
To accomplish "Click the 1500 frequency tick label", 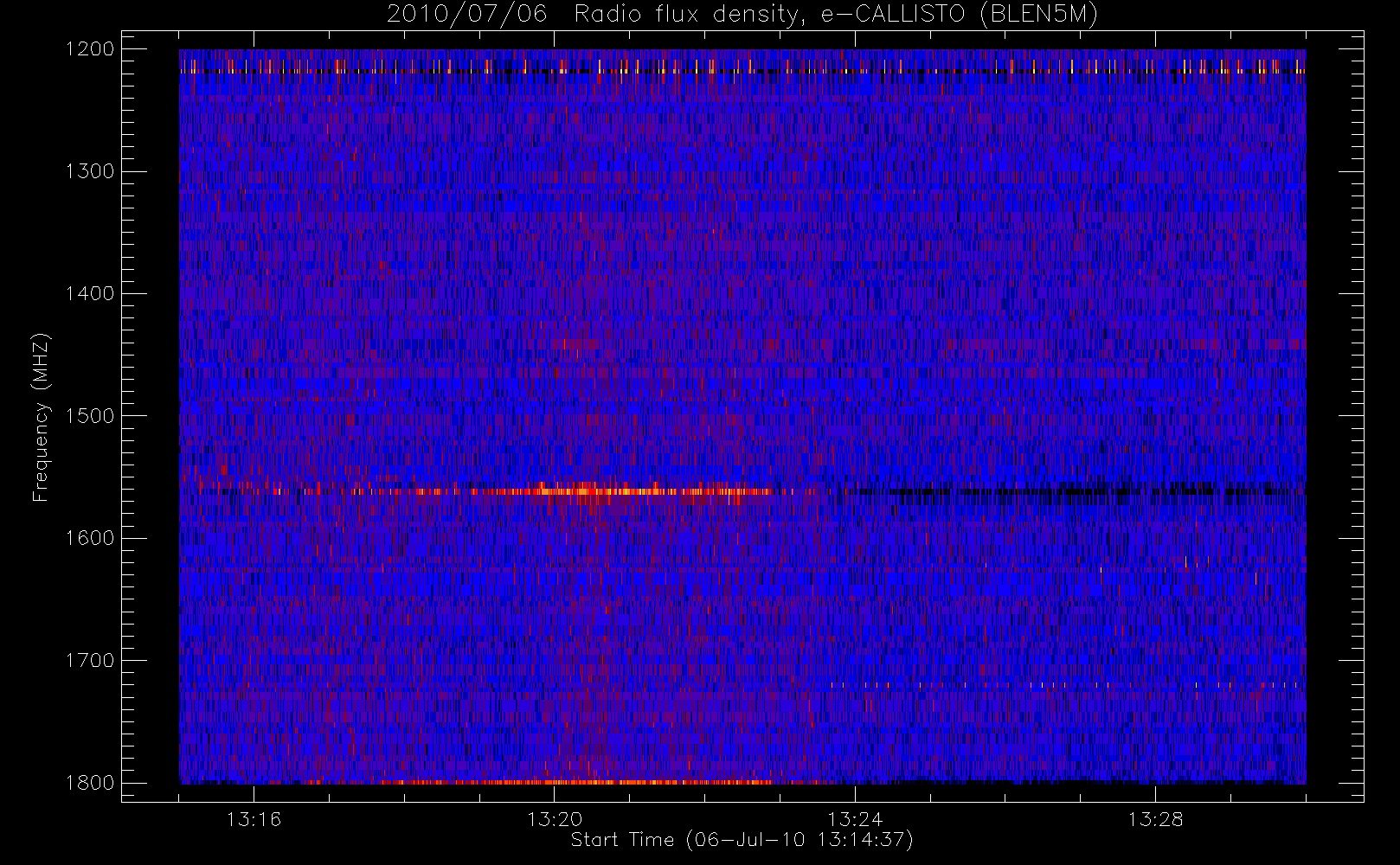I will tap(90, 415).
